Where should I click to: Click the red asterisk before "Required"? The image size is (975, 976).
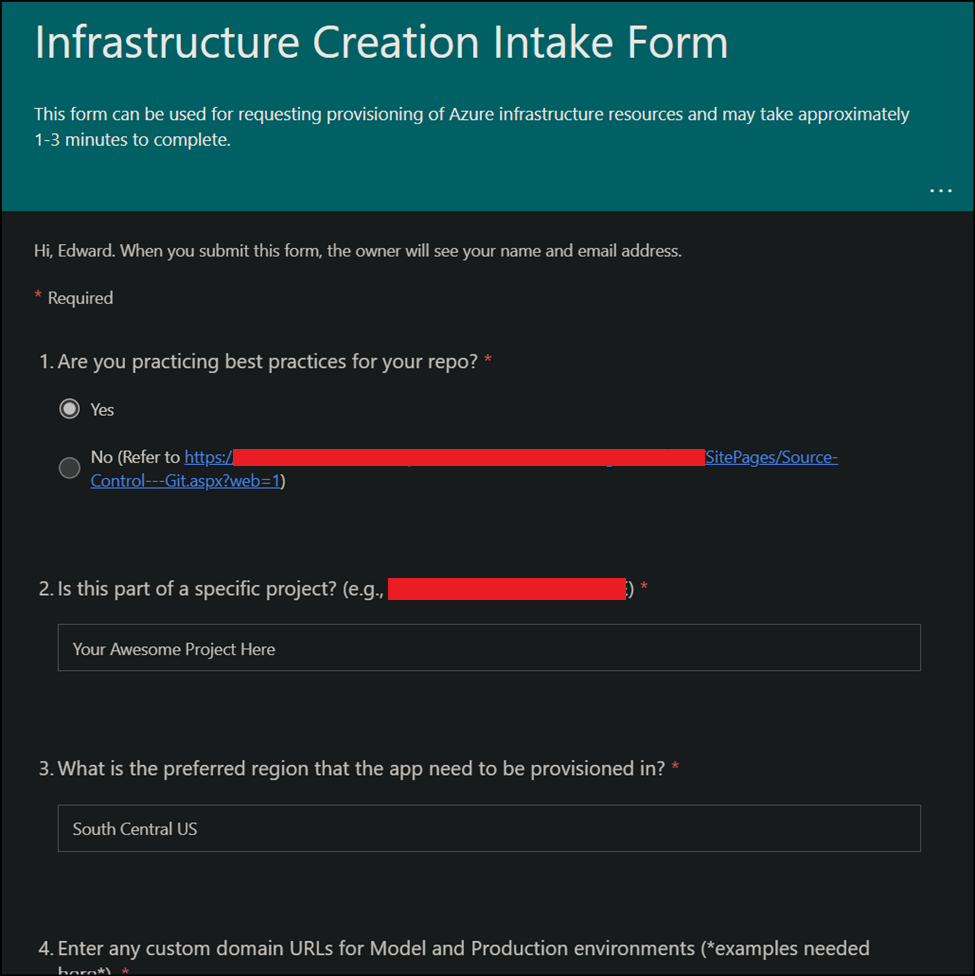pos(38,297)
